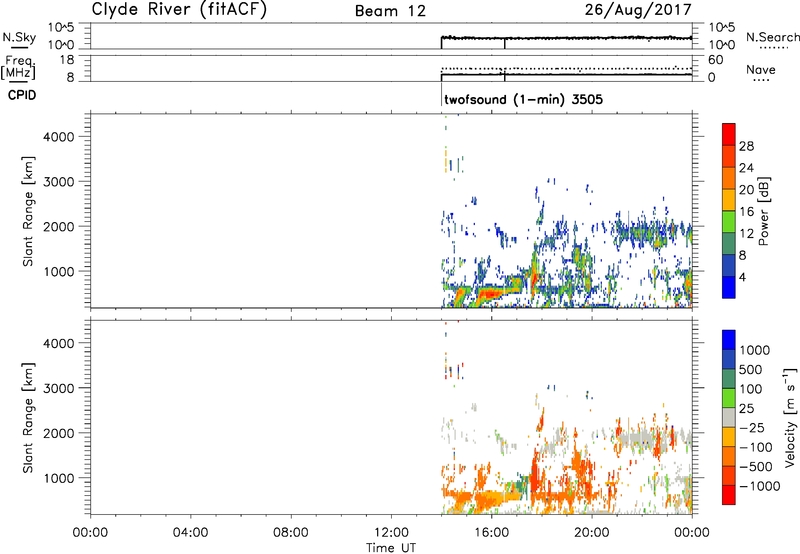Click the "16:00" time tick label
800x554 pixels.
tap(491, 533)
